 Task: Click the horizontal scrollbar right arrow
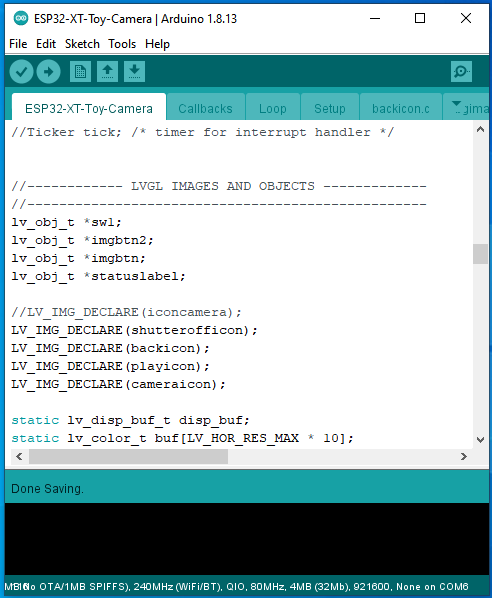464,457
